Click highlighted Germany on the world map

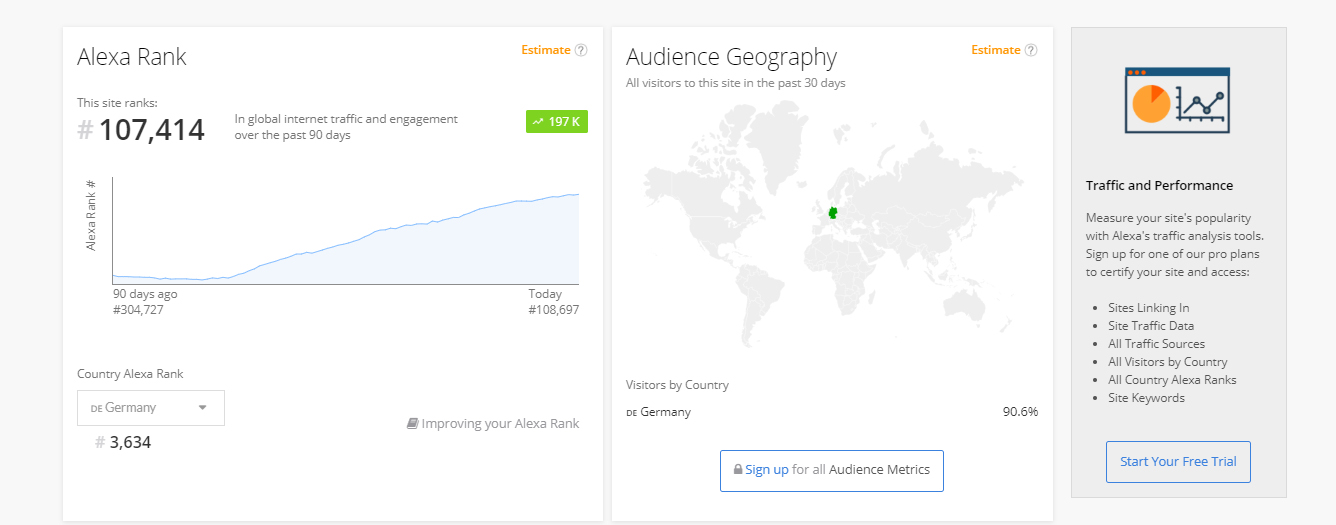tap(832, 213)
